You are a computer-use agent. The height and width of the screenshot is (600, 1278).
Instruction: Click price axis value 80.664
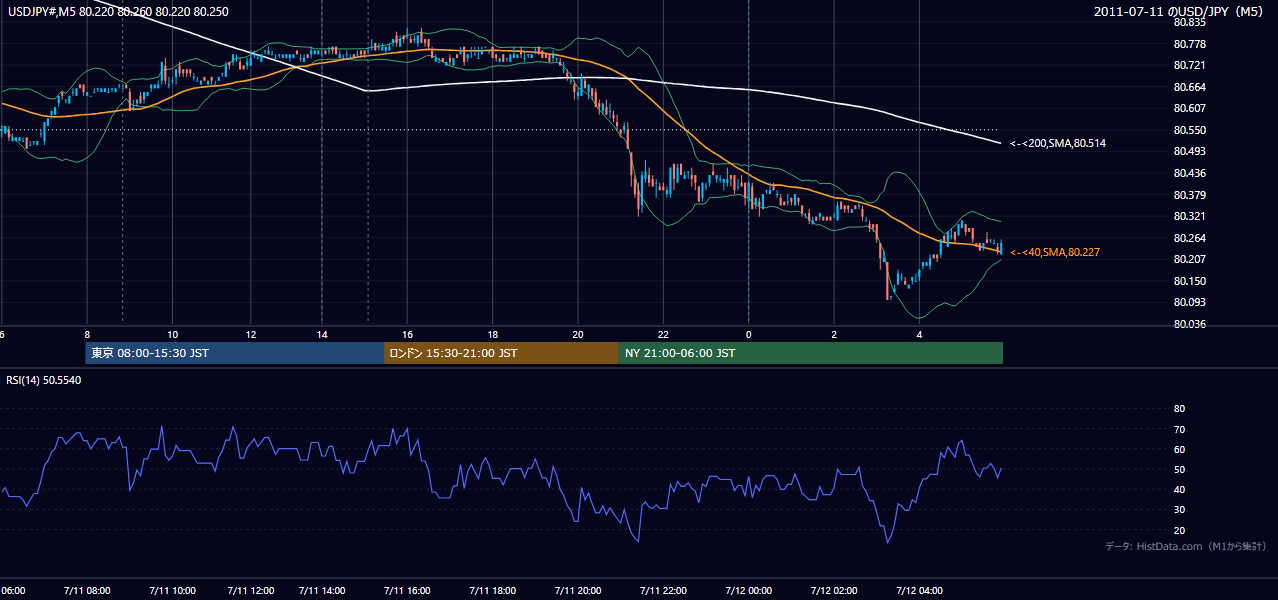tap(1190, 87)
